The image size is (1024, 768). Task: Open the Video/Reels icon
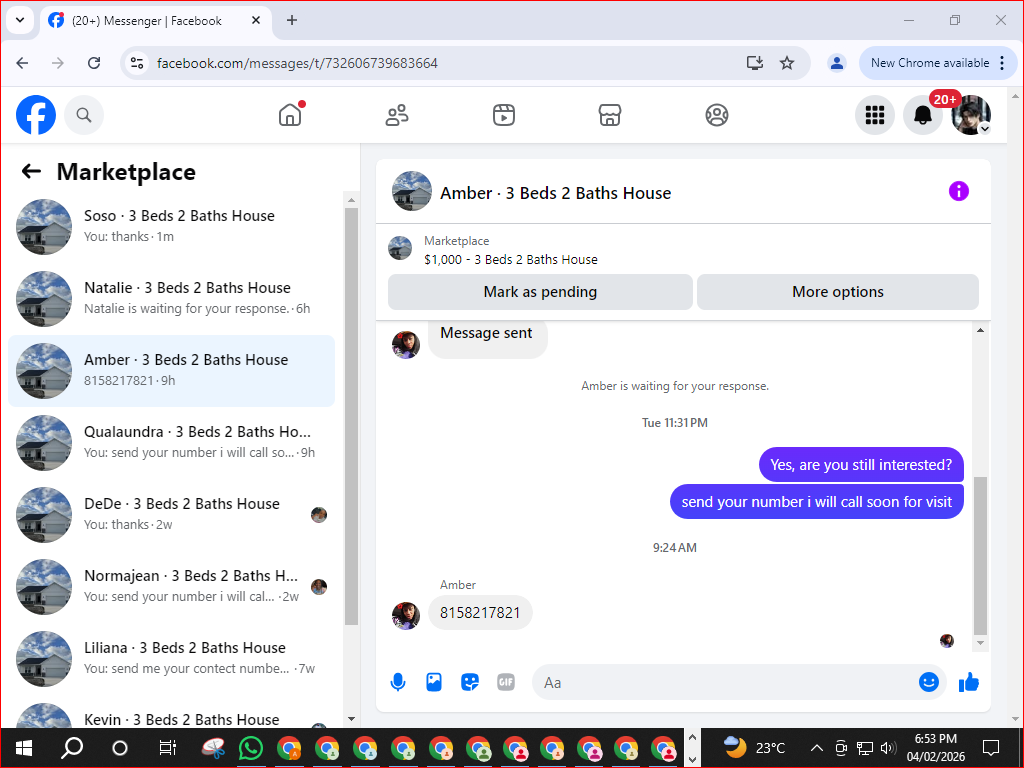tap(504, 115)
